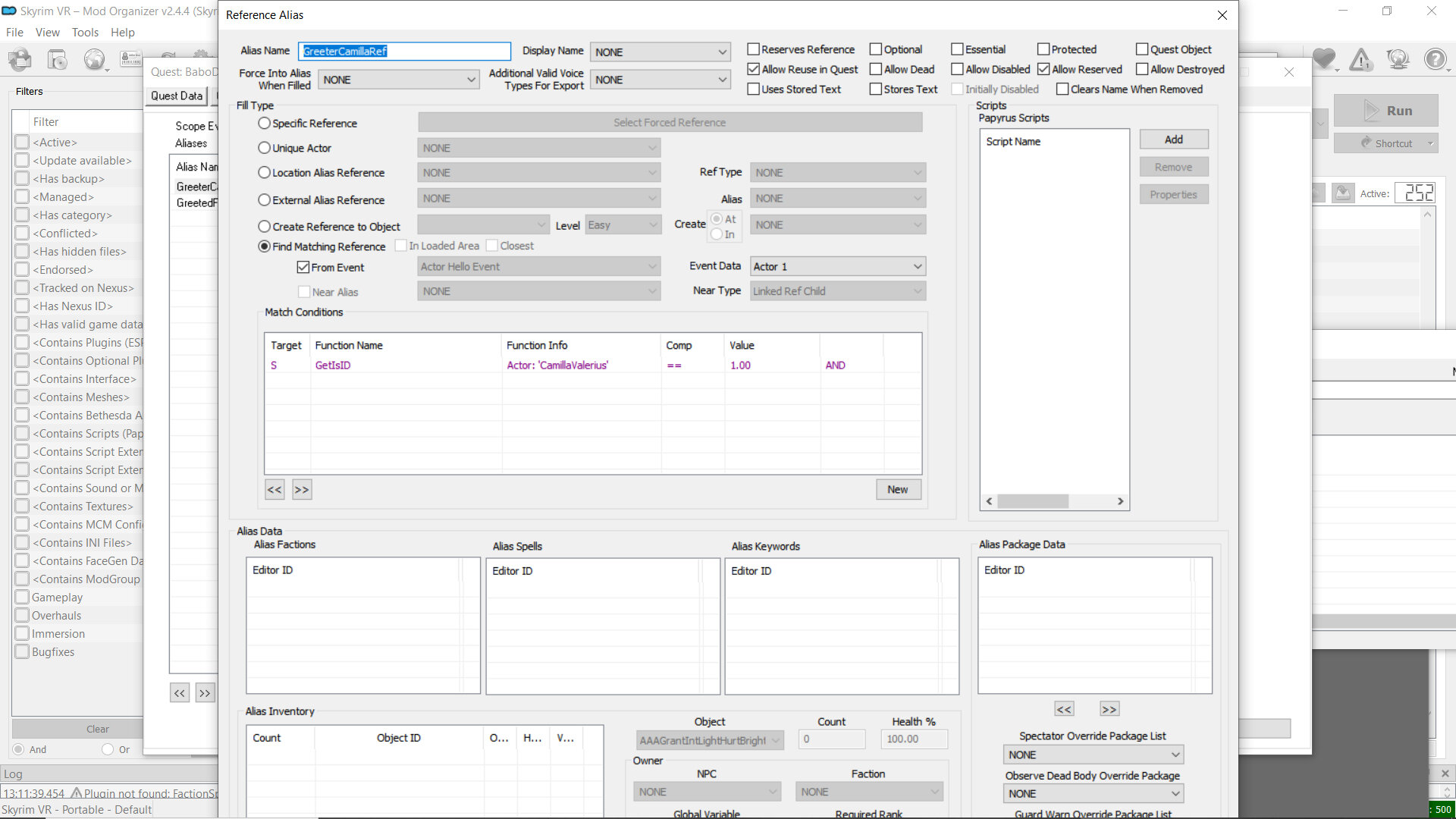Toggle the Gameplay filter checkbox

23,598
